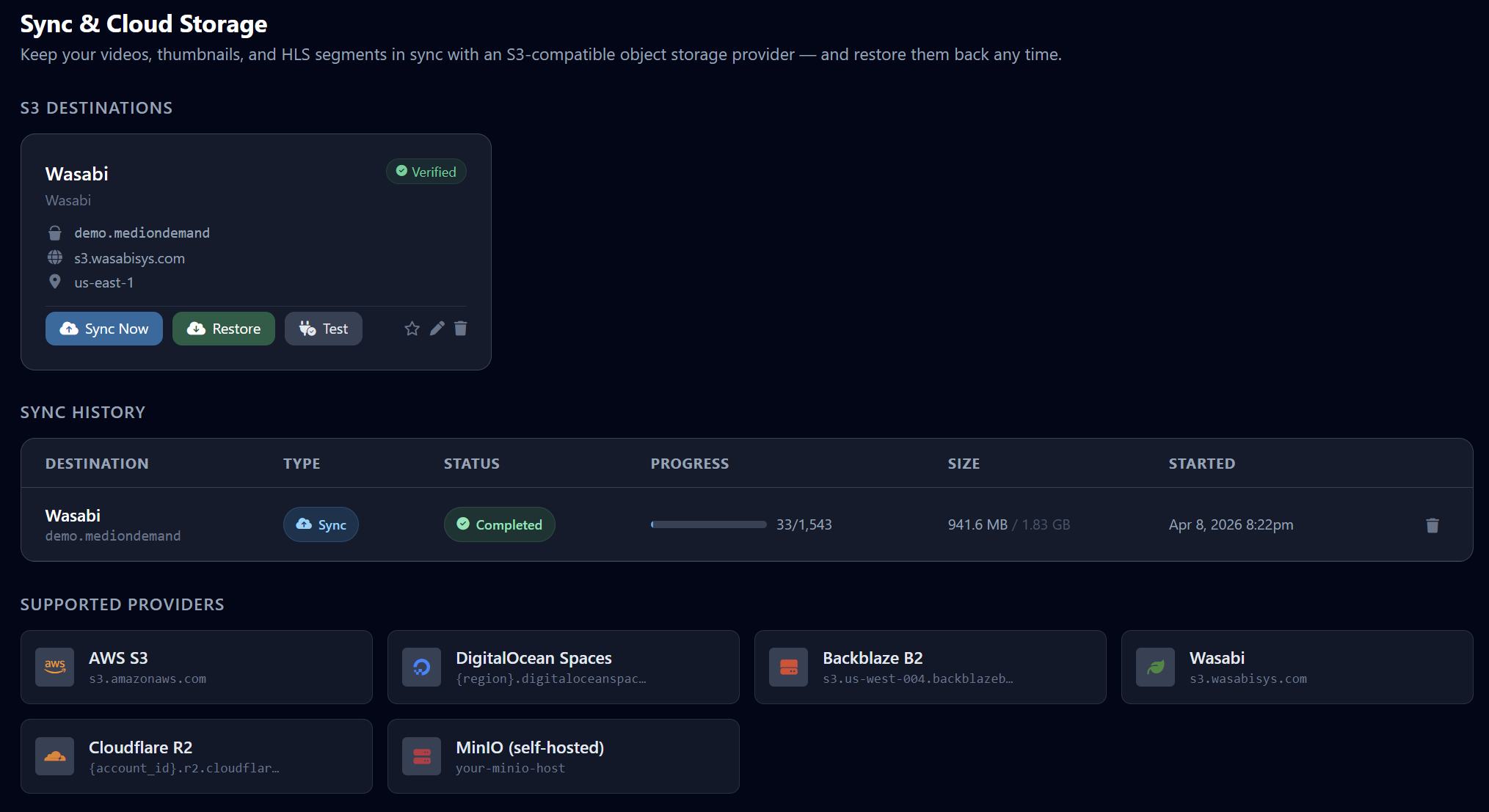Viewport: 1489px width, 812px height.
Task: Click the Cloudflare R2 cloud icon
Action: pos(55,756)
